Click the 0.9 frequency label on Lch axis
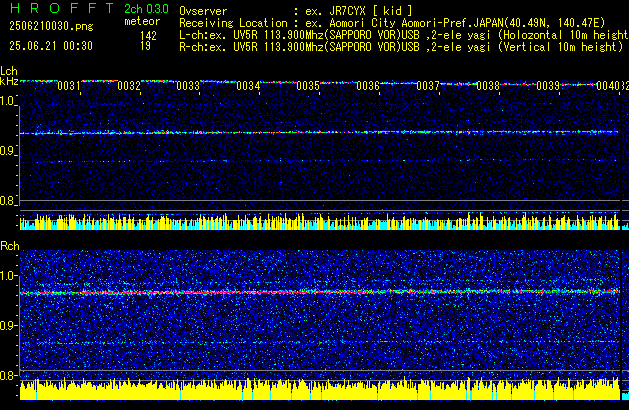Viewport: 629px width, 410px height. point(8,151)
